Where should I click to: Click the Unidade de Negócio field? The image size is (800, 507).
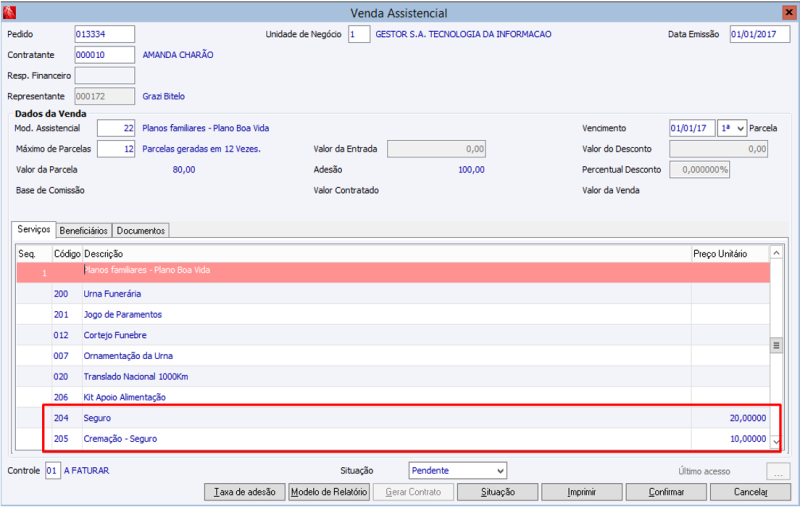(359, 34)
